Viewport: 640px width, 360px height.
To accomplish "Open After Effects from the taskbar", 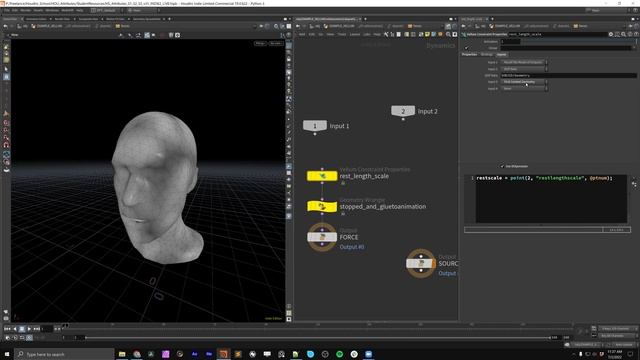I will click(194, 354).
